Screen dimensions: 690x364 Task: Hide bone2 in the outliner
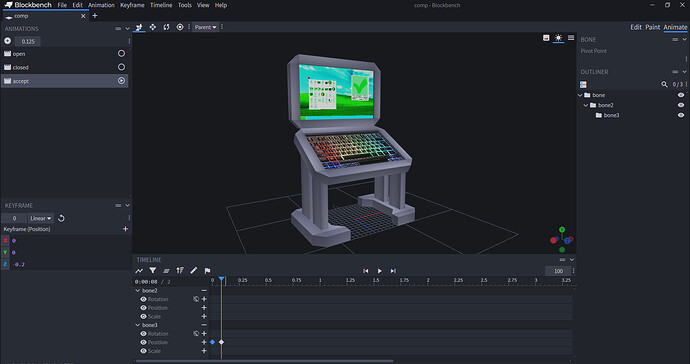[x=681, y=105]
